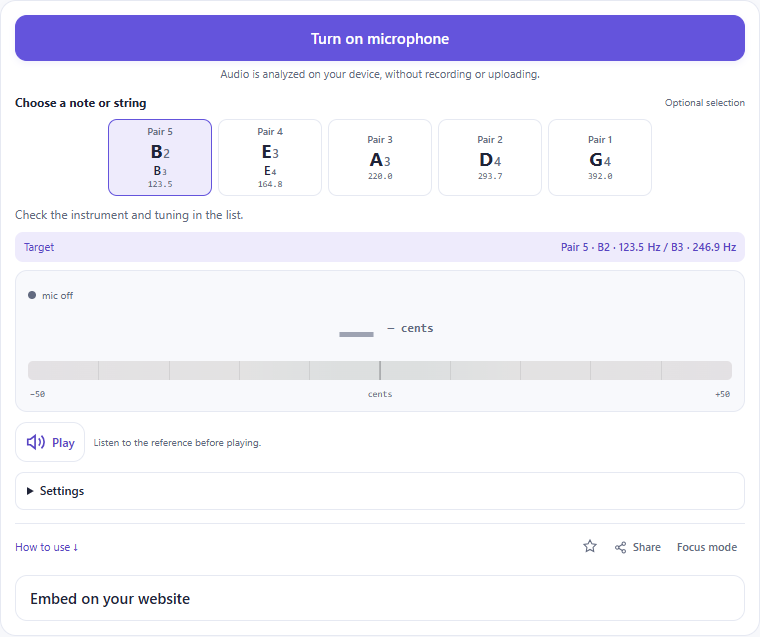Click the favorite star icon
760x637 pixels.
(x=590, y=546)
